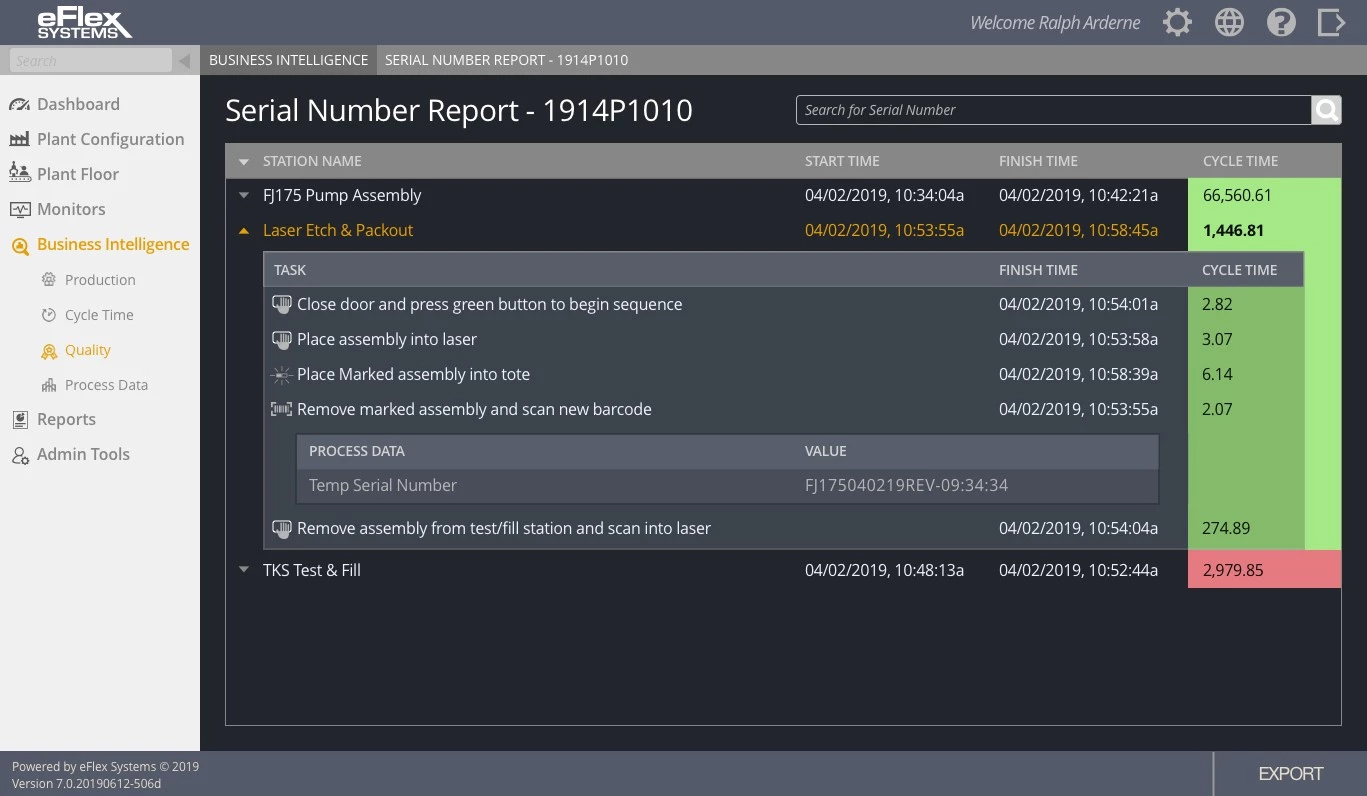This screenshot has width=1367, height=796.
Task: Collapse the Laser Etch & Packout row
Action: coord(244,231)
